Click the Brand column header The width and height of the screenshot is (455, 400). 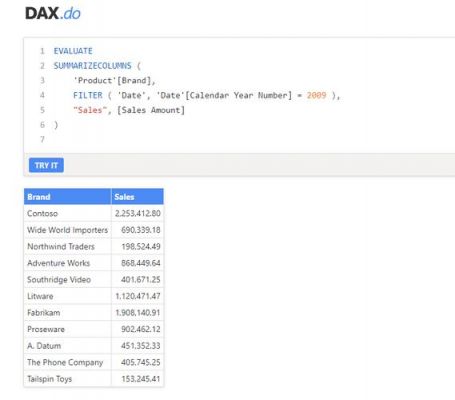pyautogui.click(x=67, y=197)
